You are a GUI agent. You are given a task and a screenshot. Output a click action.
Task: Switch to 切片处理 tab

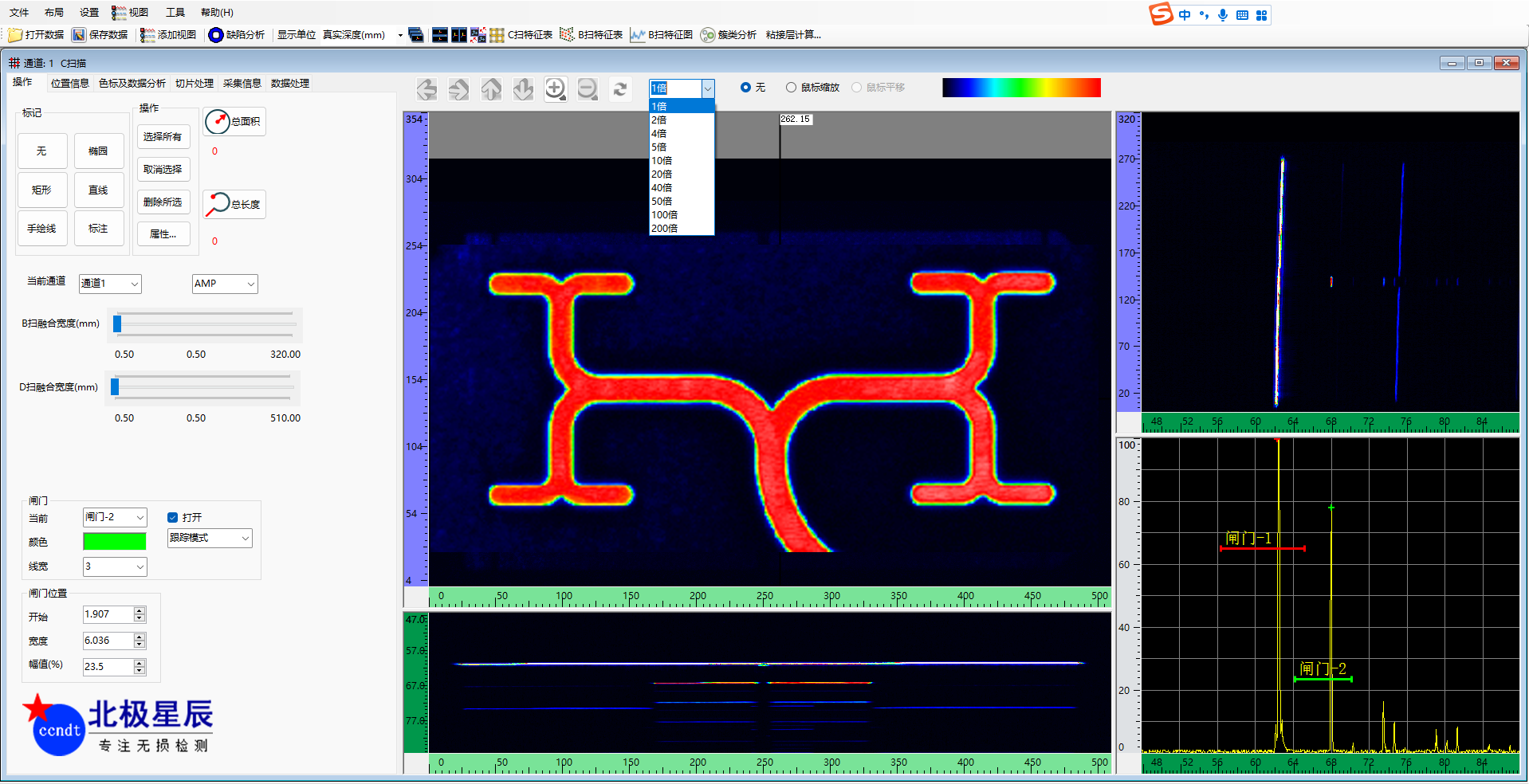pyautogui.click(x=195, y=84)
